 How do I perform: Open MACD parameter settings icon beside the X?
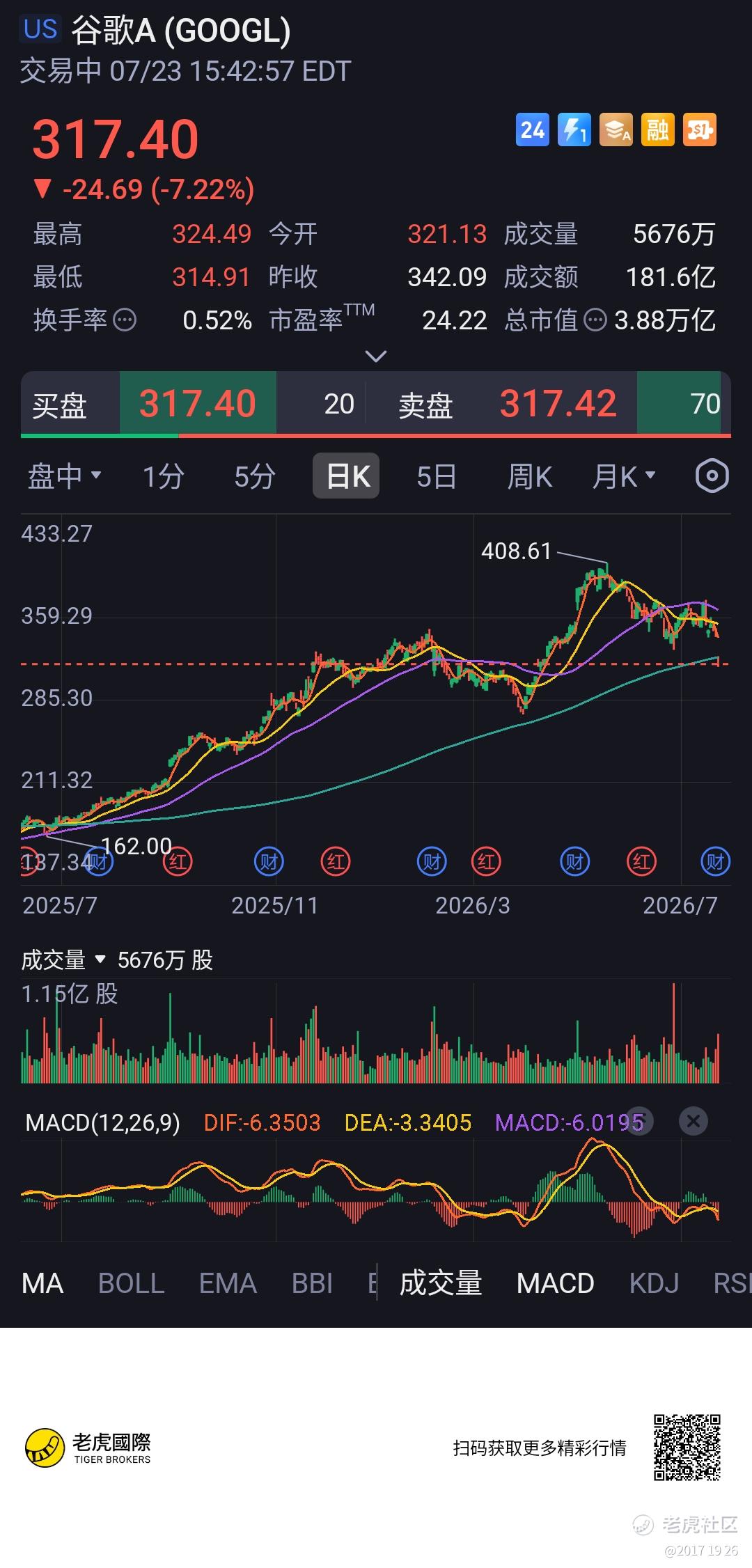click(639, 1121)
